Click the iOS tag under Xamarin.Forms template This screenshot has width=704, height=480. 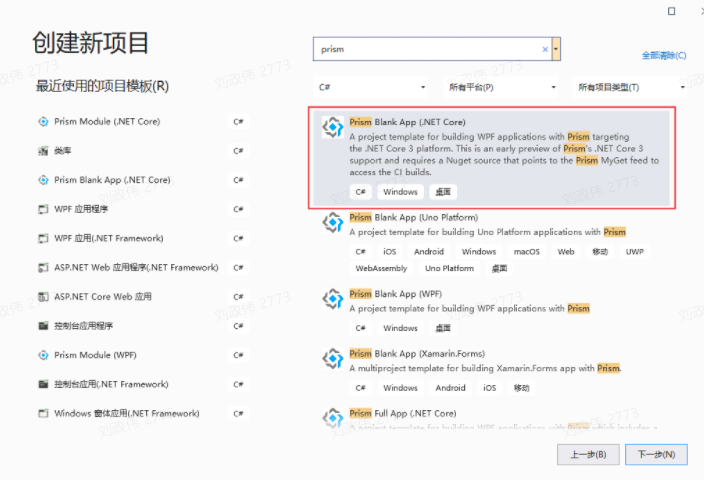[489, 388]
